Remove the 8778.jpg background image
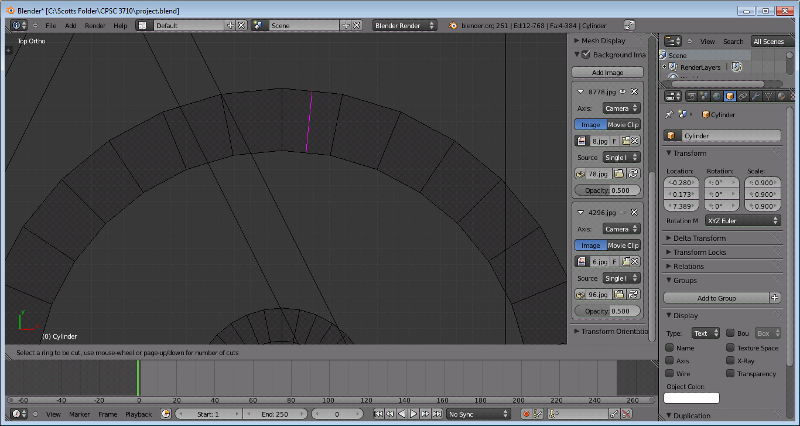The height and width of the screenshot is (426, 800). 634,92
